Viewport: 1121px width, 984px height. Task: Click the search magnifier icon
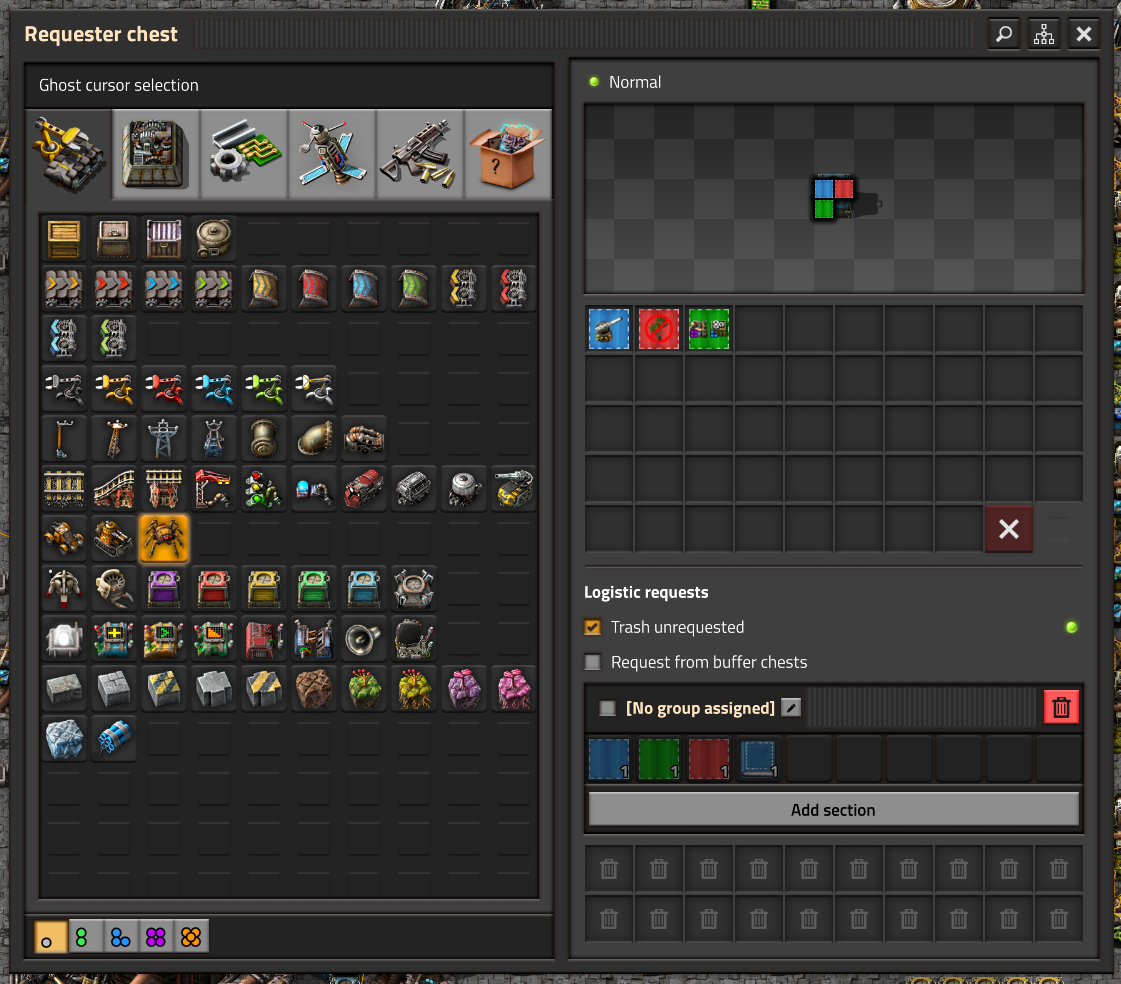point(1004,34)
